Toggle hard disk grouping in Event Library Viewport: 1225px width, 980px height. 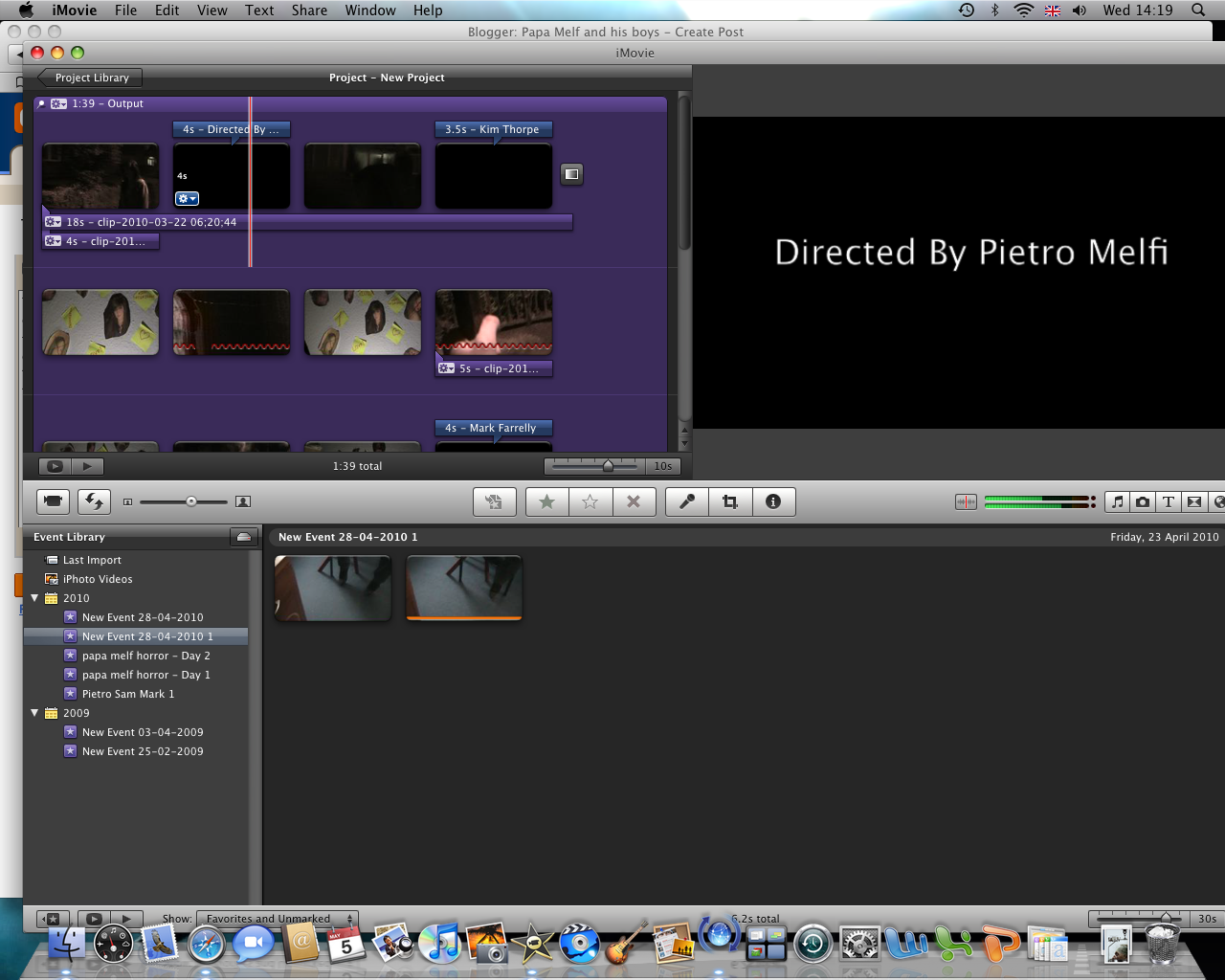click(x=244, y=537)
